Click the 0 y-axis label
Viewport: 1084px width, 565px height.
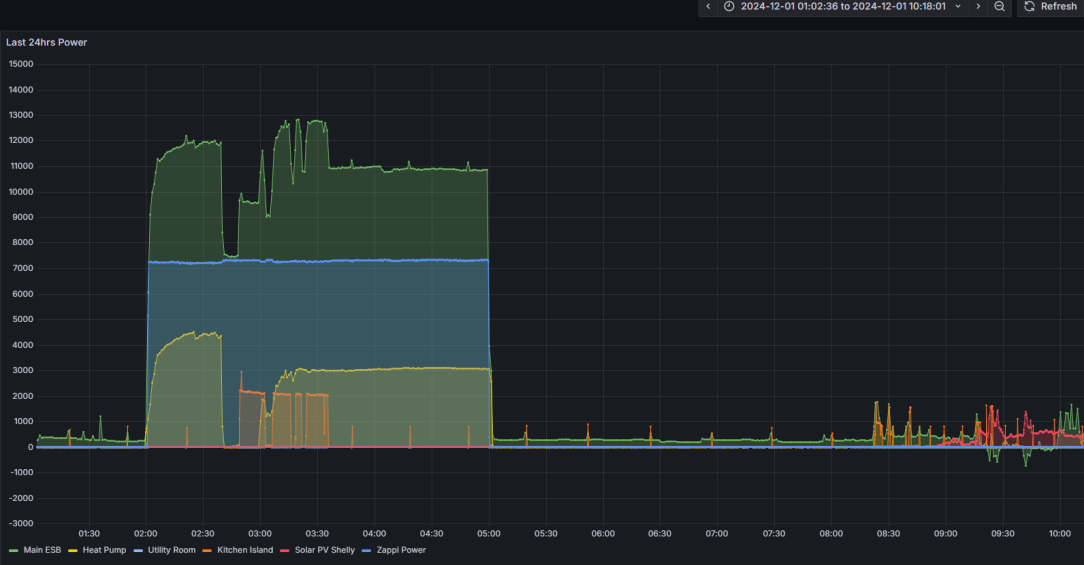(x=30, y=447)
